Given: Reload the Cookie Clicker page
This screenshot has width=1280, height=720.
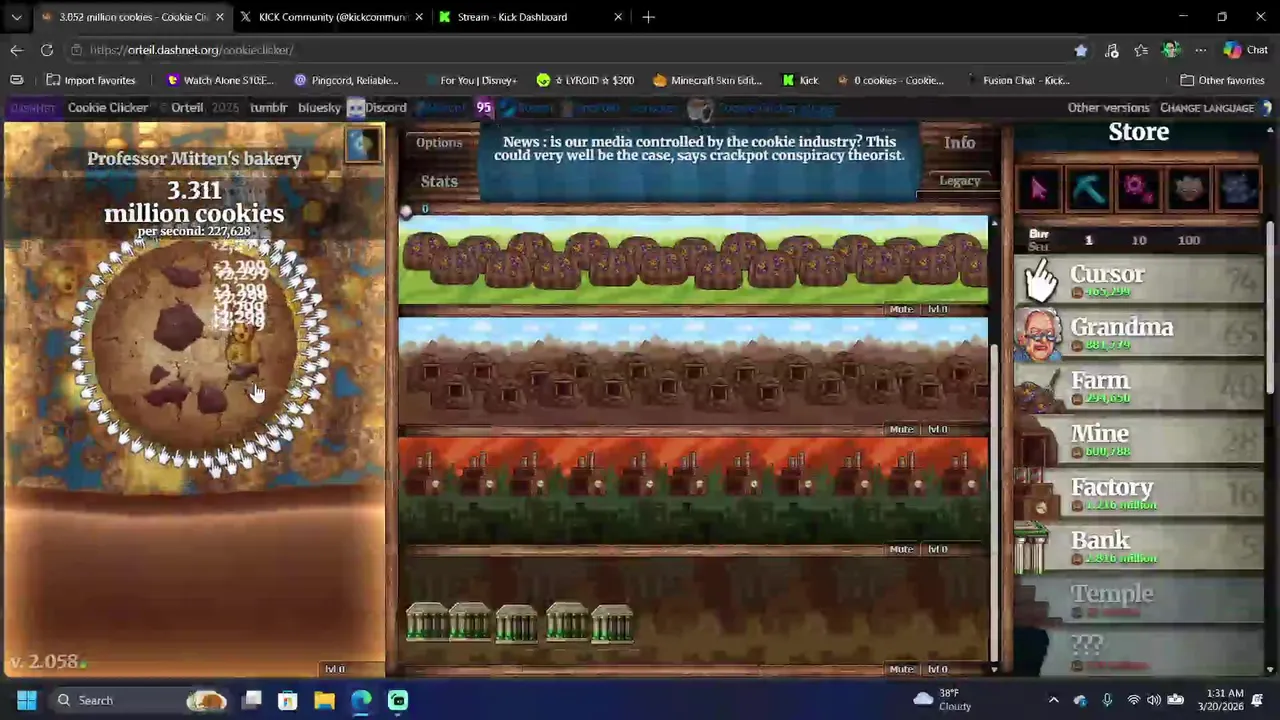Looking at the screenshot, I should pos(47,50).
